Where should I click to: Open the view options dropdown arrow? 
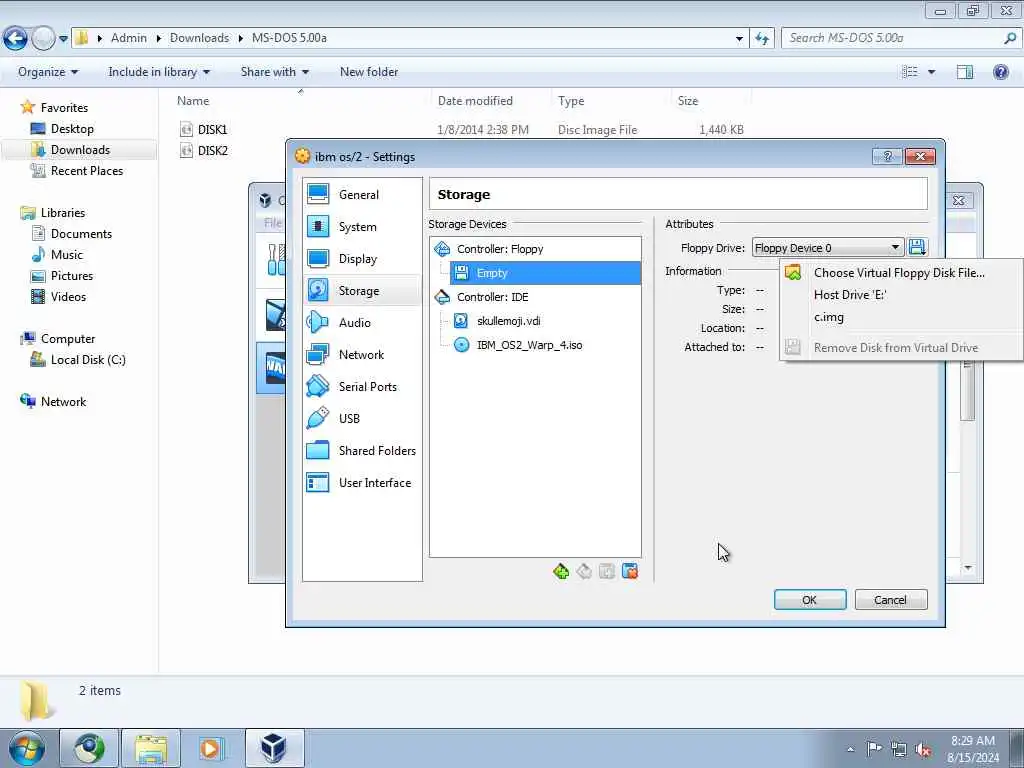(x=932, y=72)
